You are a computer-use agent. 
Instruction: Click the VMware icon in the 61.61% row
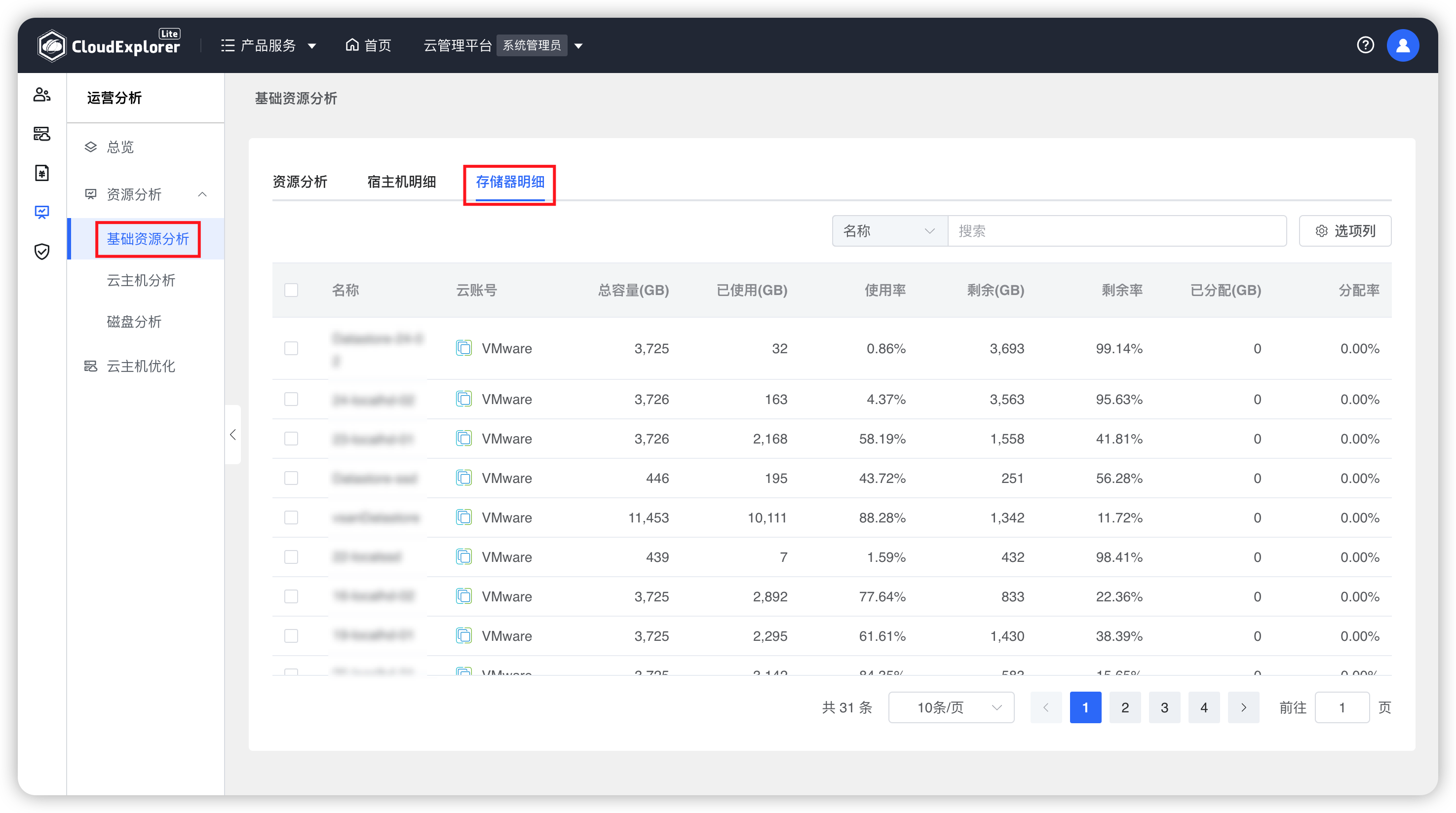(464, 635)
